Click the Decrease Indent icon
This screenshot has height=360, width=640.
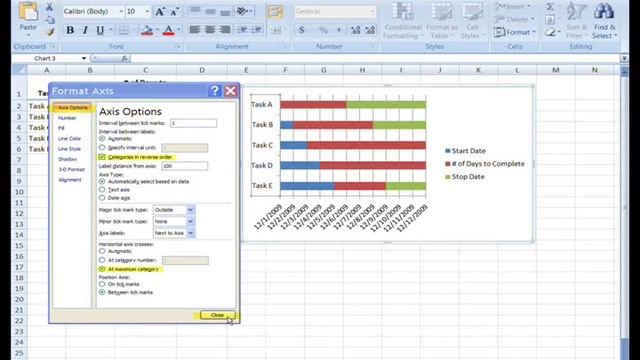(x=242, y=30)
